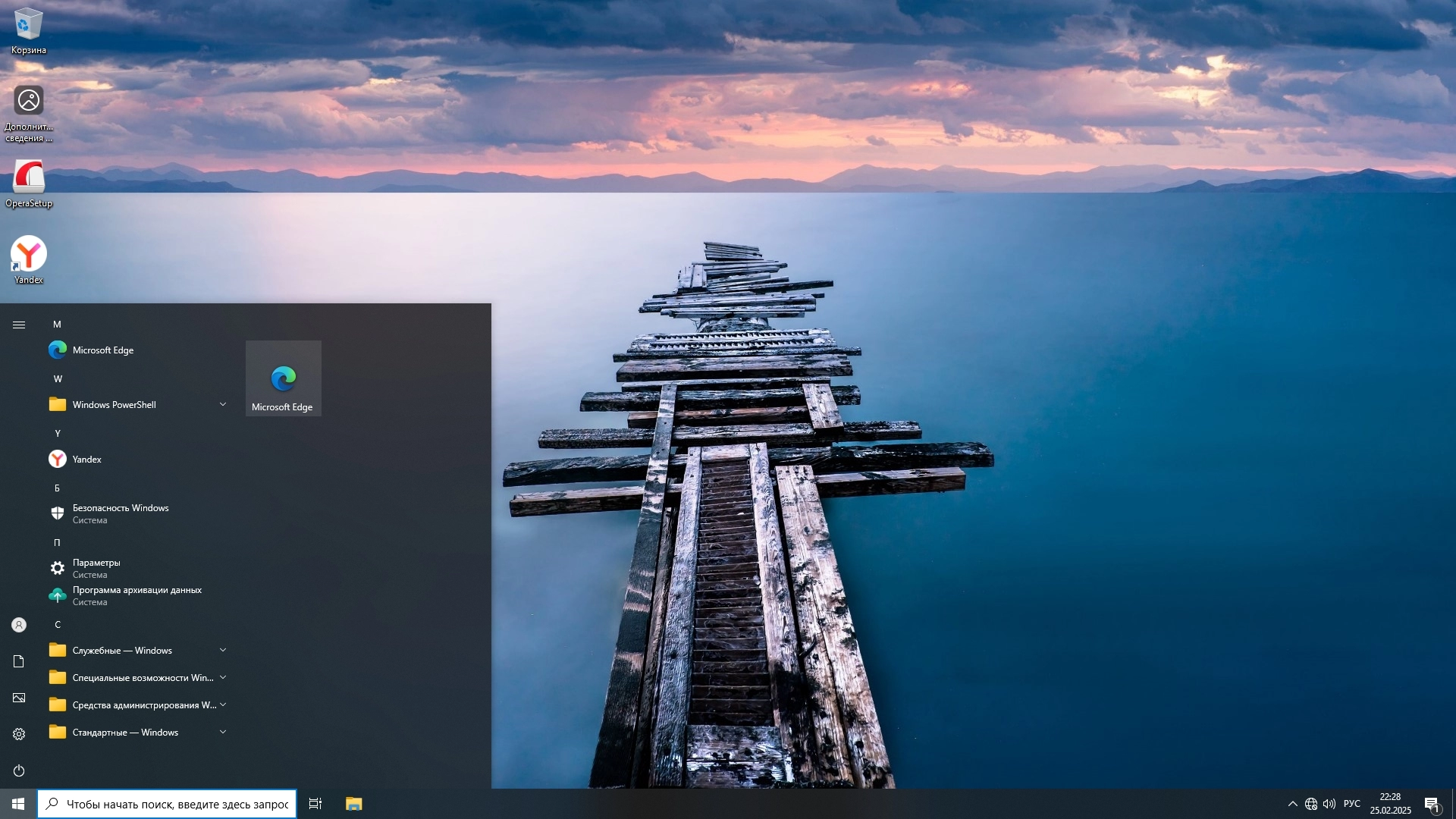Expand Средства администрирования Windows folder
Image resolution: width=1456 pixels, height=819 pixels.
click(136, 705)
